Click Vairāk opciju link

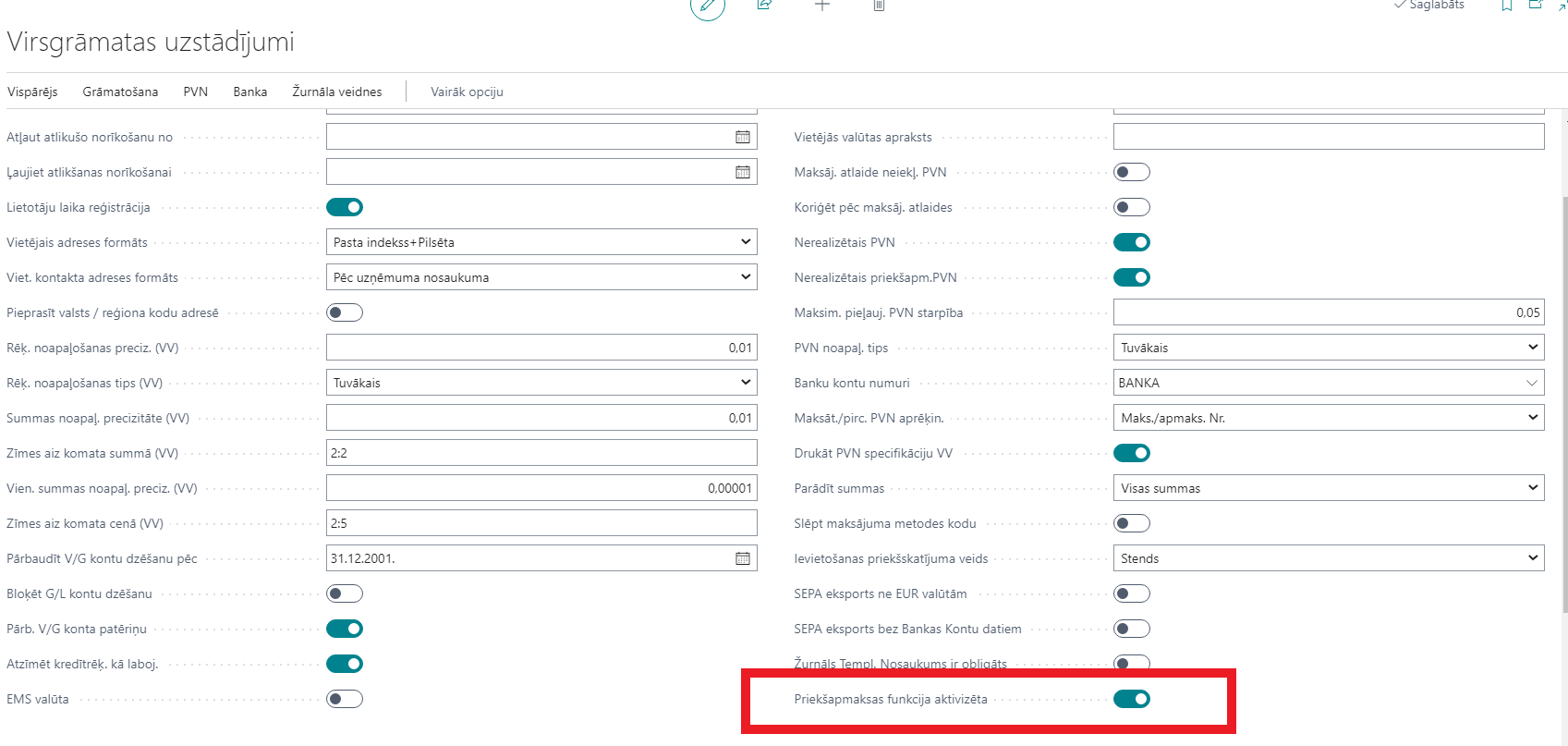pyautogui.click(x=467, y=92)
